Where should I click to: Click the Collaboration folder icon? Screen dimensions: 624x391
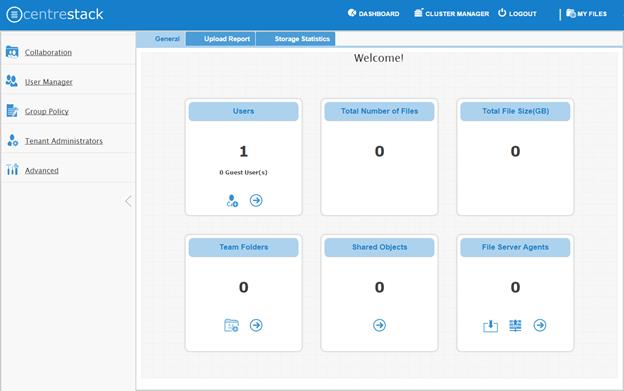tap(12, 52)
